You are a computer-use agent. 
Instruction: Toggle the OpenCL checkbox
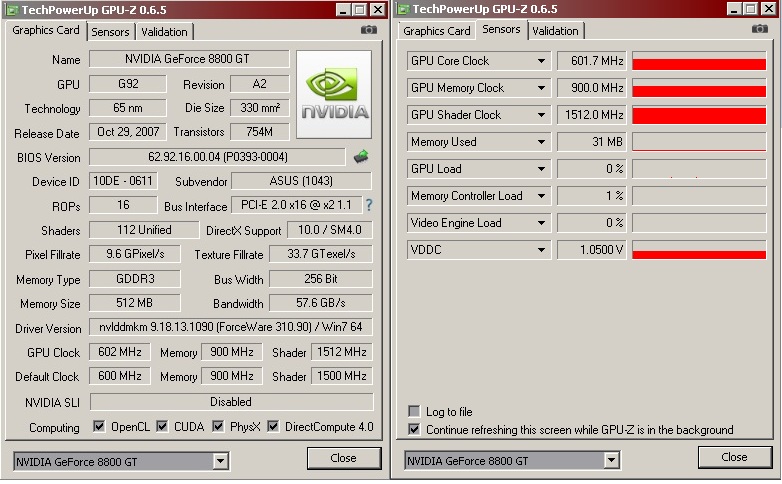click(99, 426)
